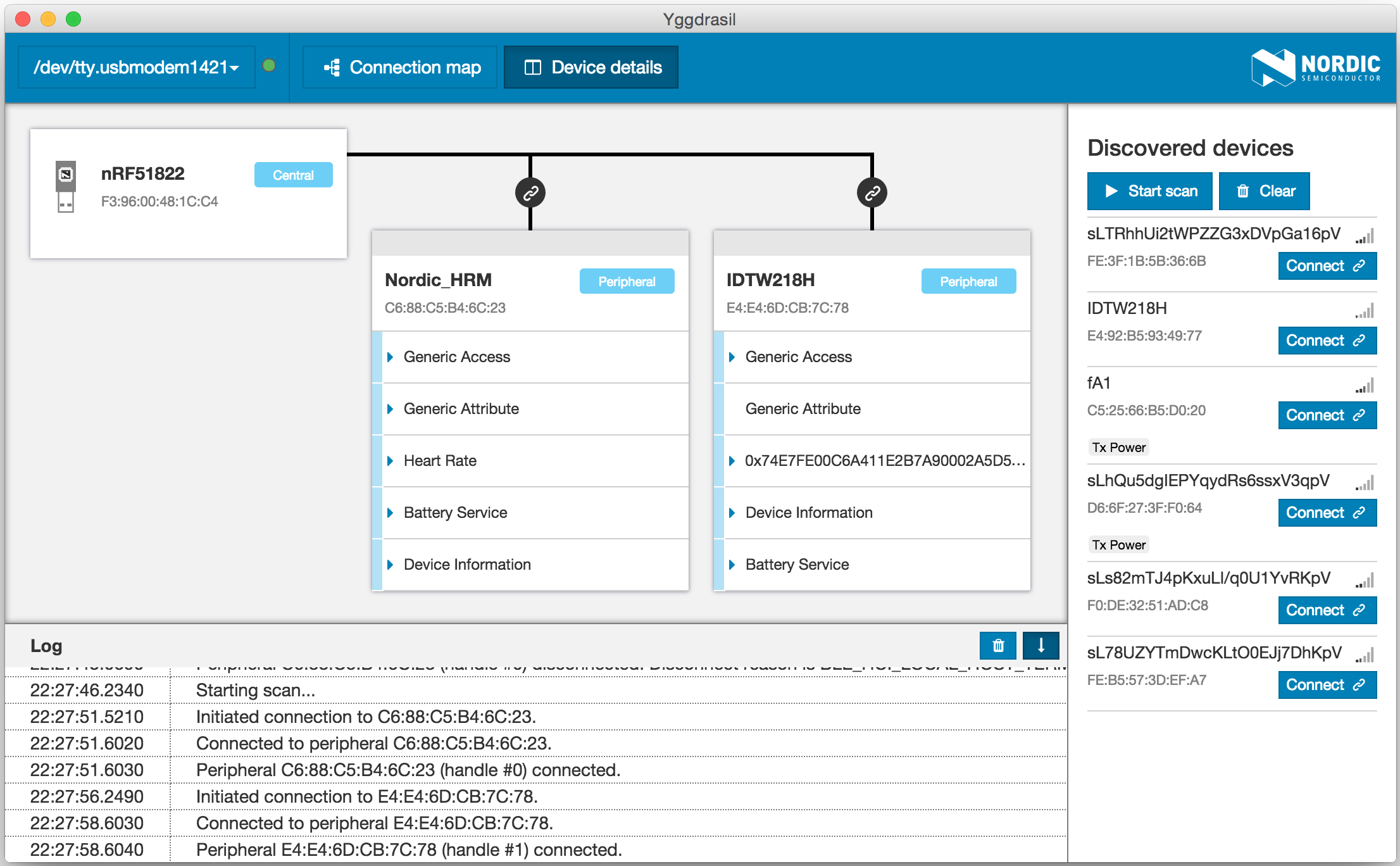This screenshot has height=866, width=1400.
Task: Start scan for devices
Action: (x=1149, y=191)
